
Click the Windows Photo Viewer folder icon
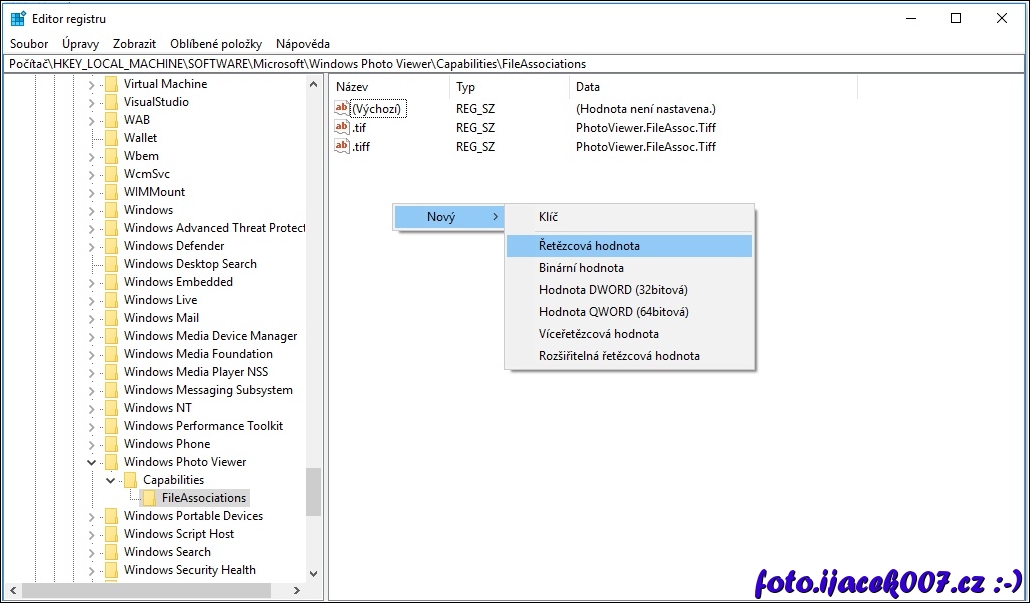click(111, 462)
